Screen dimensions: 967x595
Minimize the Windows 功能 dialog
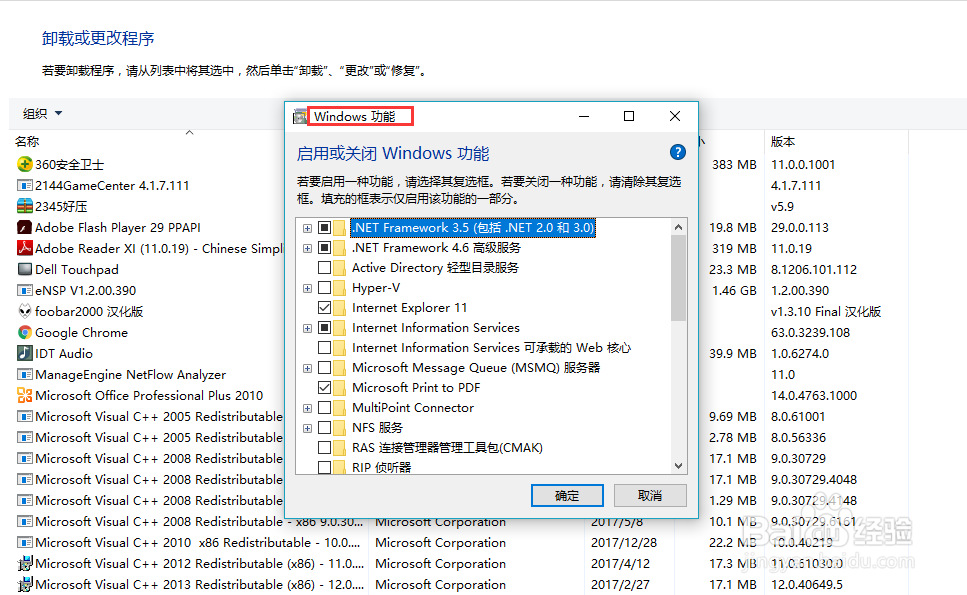point(584,116)
